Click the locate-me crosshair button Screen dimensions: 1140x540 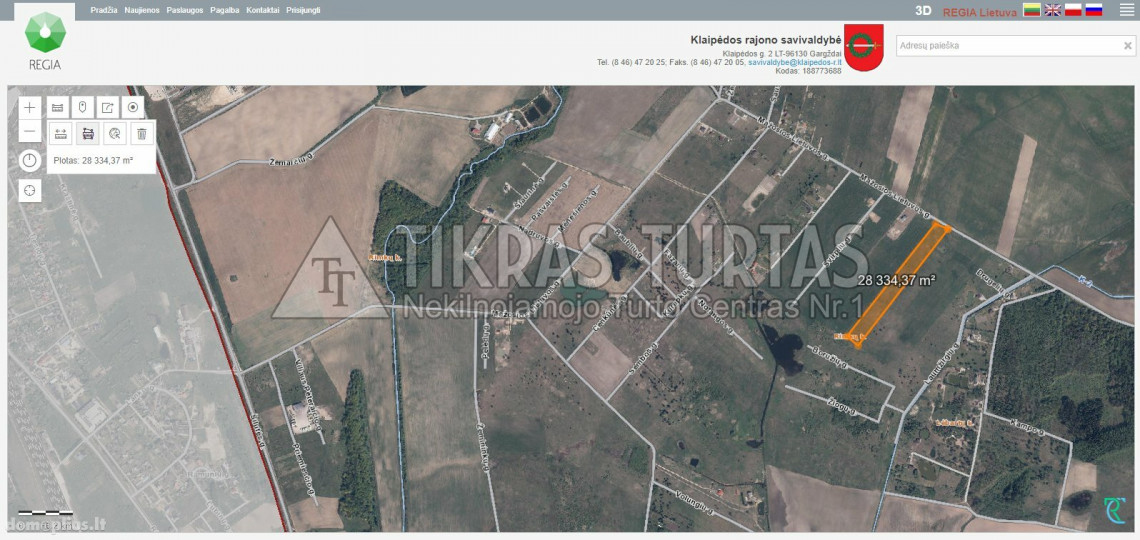pos(30,190)
